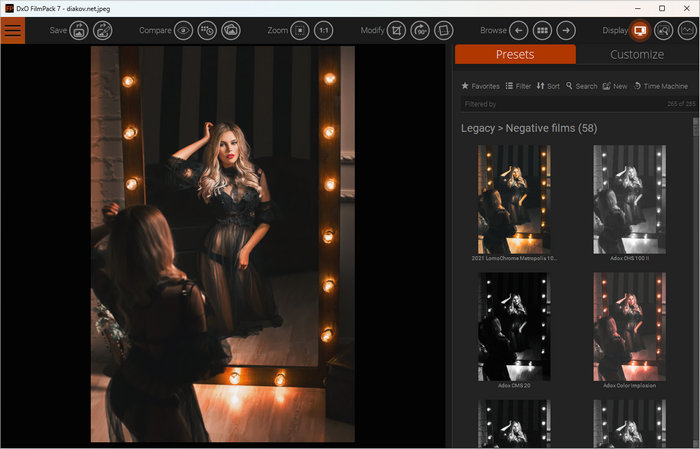700x449 pixels.
Task: Toggle the Compare eye preview
Action: (x=183, y=30)
